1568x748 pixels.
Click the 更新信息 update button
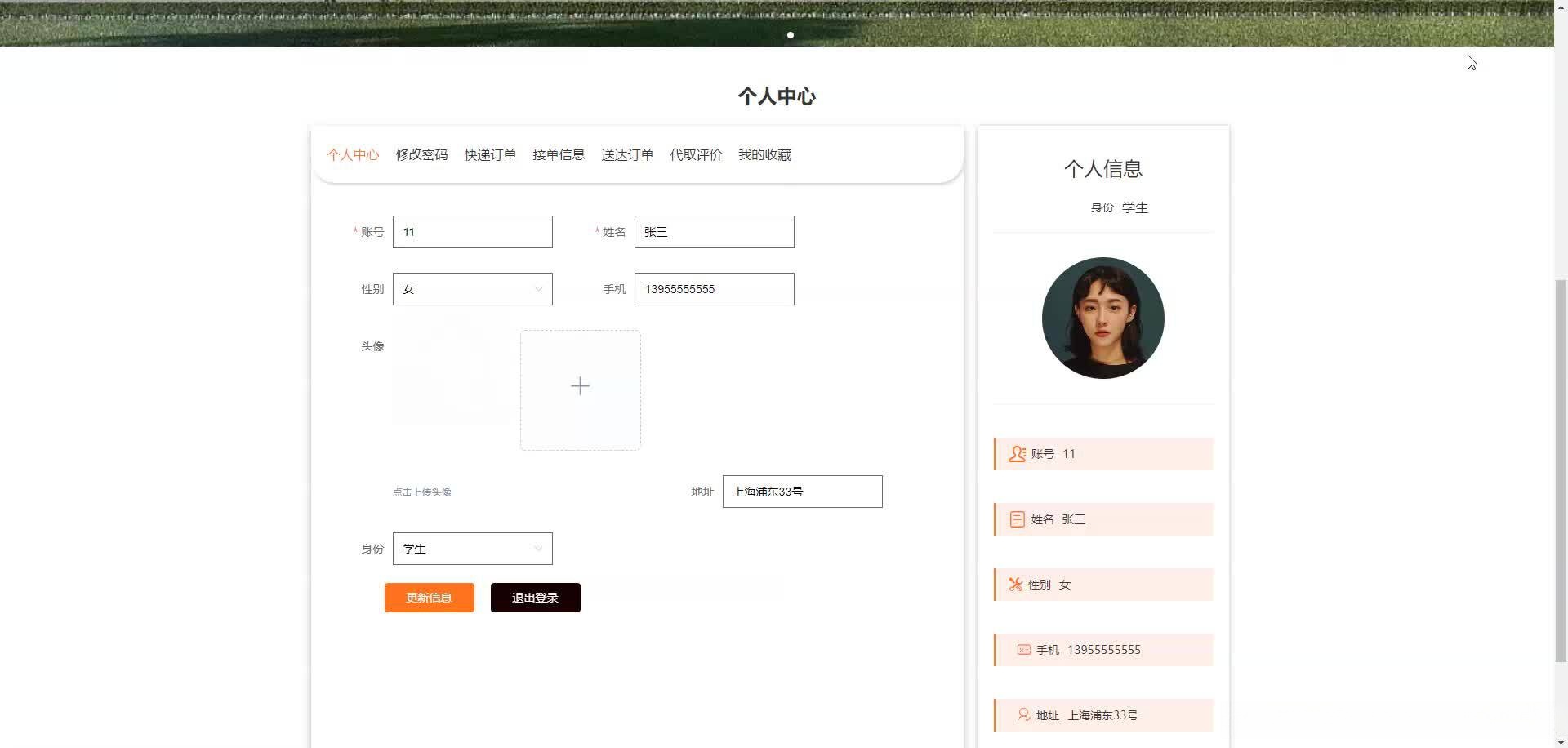point(429,597)
